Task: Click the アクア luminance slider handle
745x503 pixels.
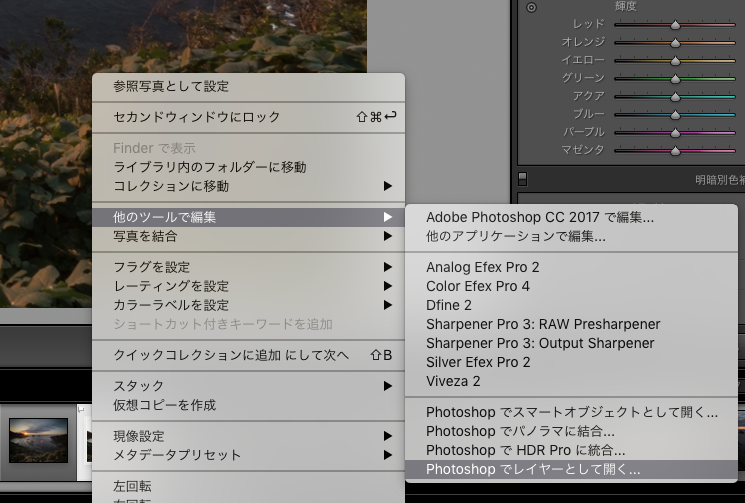Action: tap(675, 97)
